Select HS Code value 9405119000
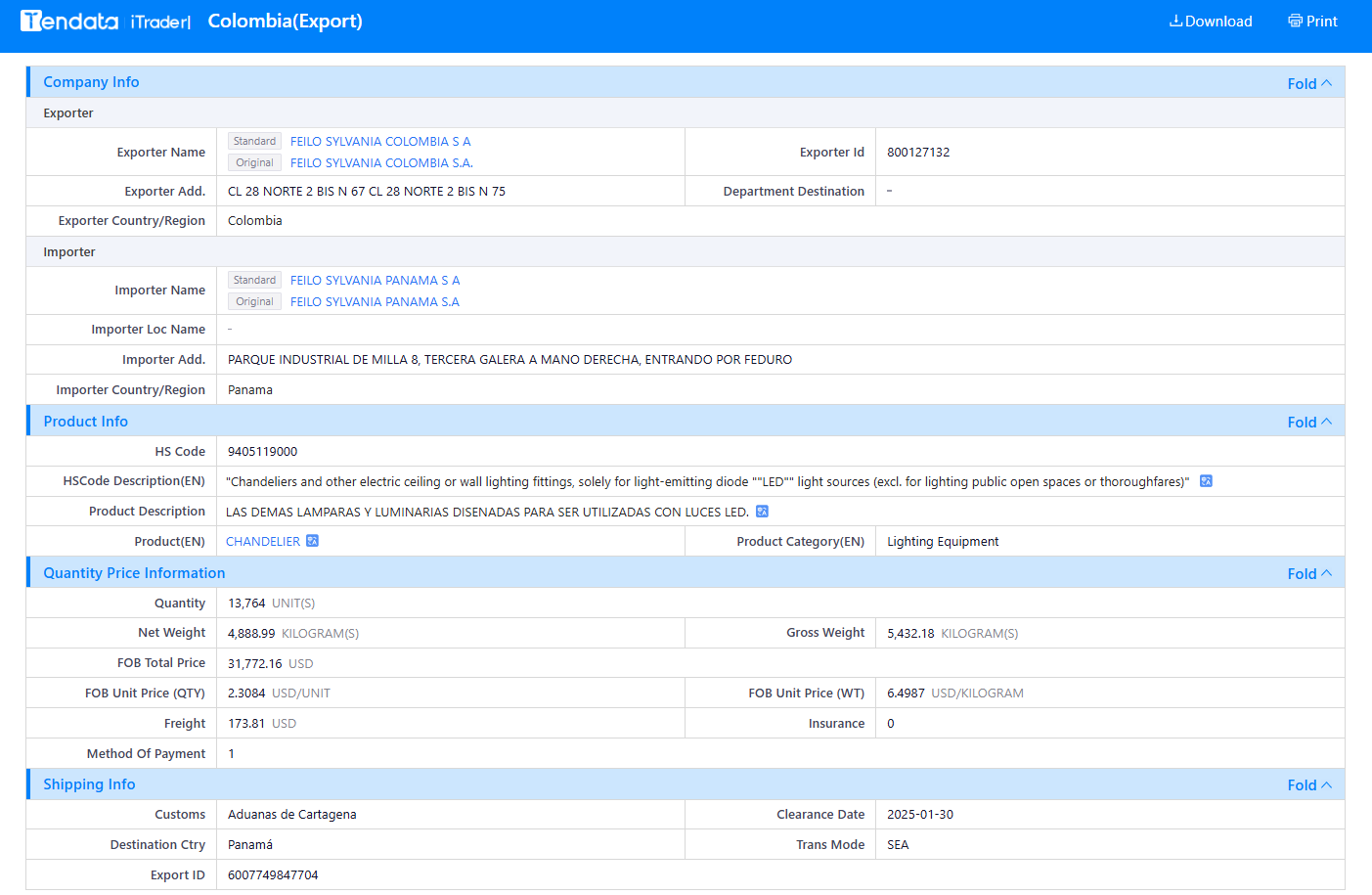Viewport: 1372px width, 895px height. click(x=262, y=452)
